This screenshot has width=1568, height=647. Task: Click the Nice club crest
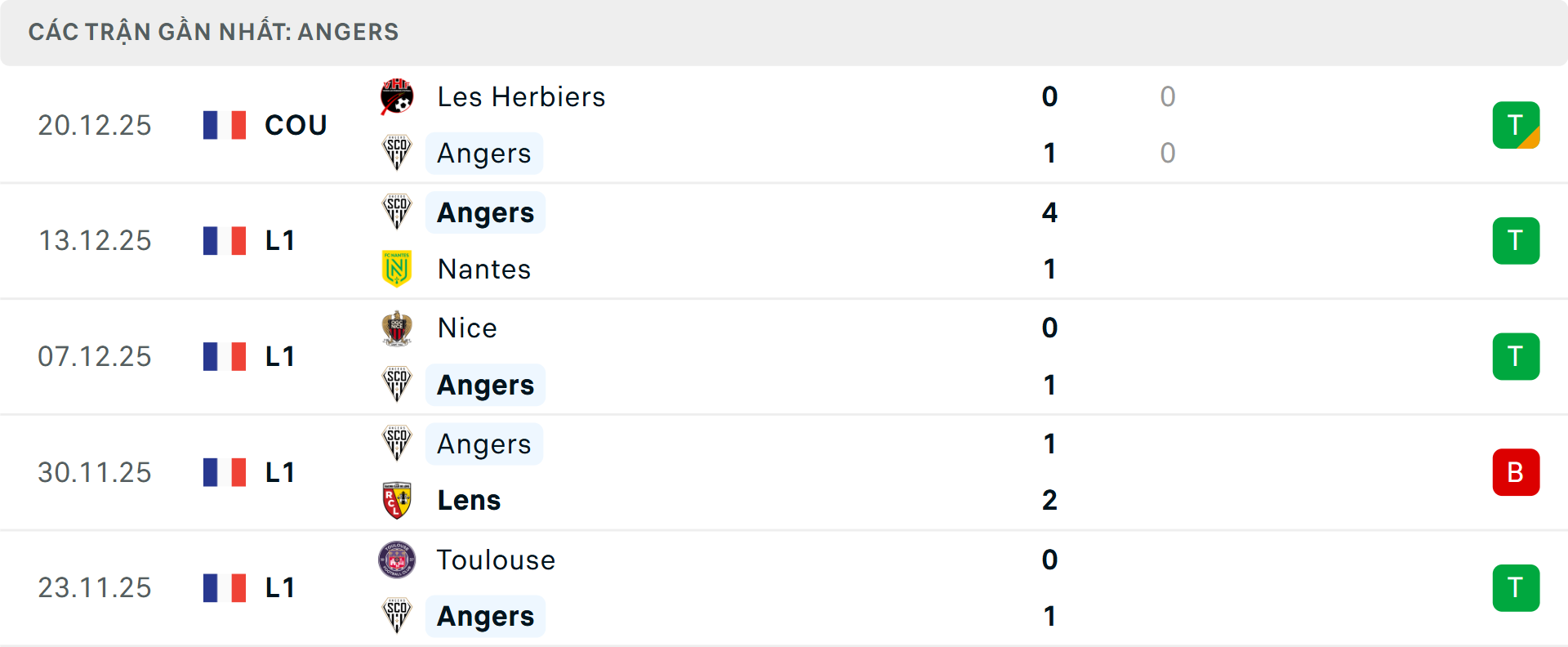click(x=397, y=328)
